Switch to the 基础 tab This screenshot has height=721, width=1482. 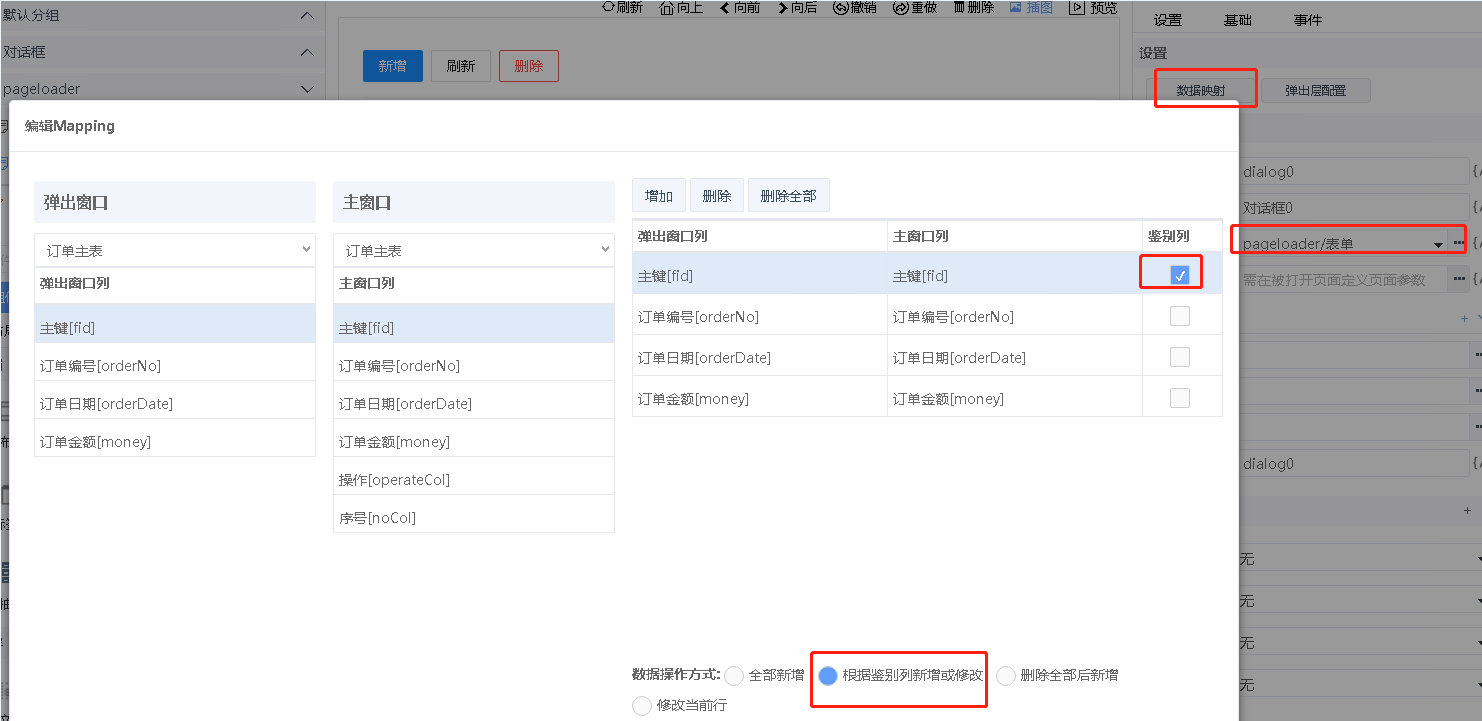click(x=1237, y=20)
